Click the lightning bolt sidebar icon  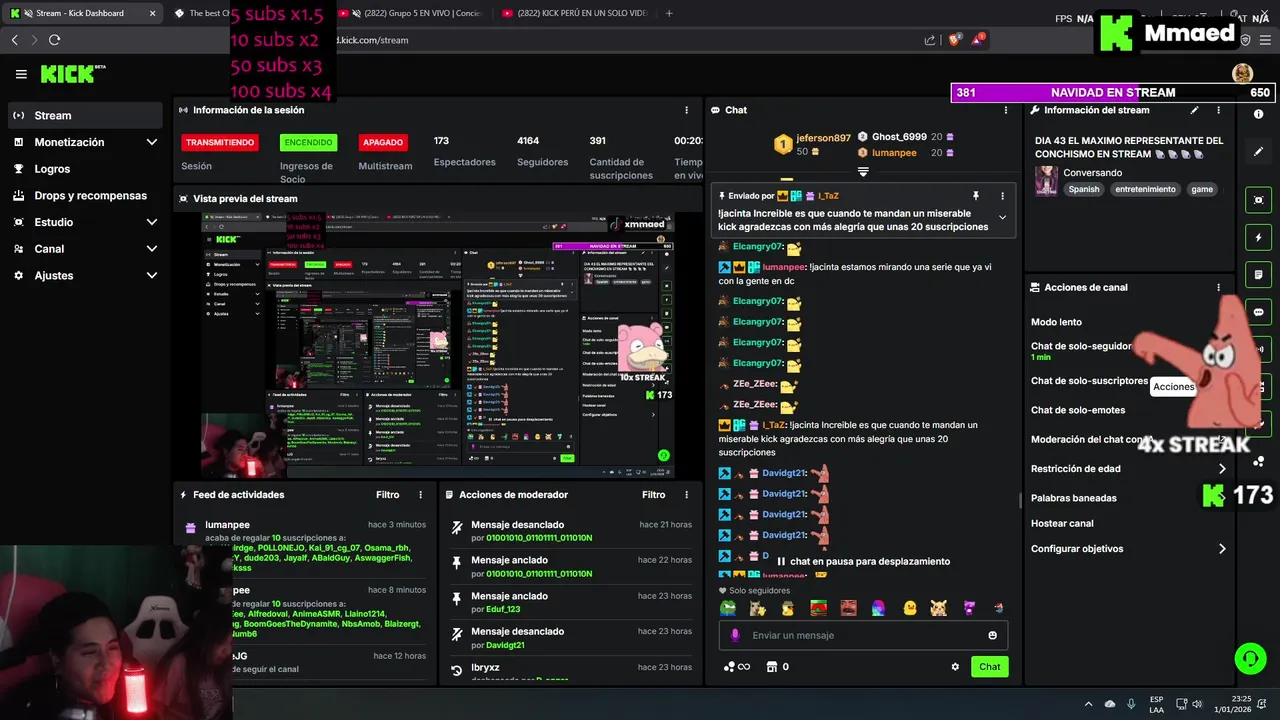(x=1258, y=238)
